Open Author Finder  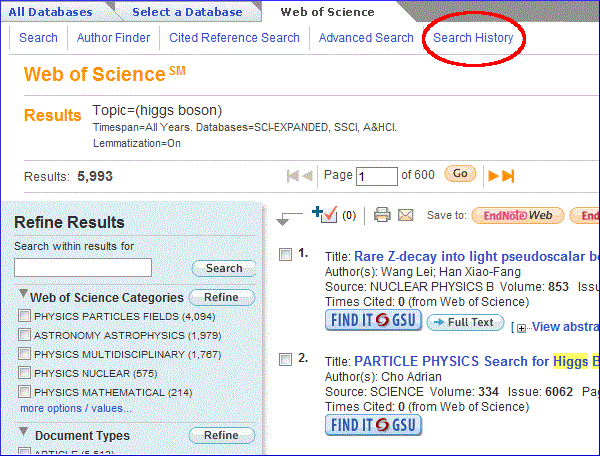pos(113,37)
